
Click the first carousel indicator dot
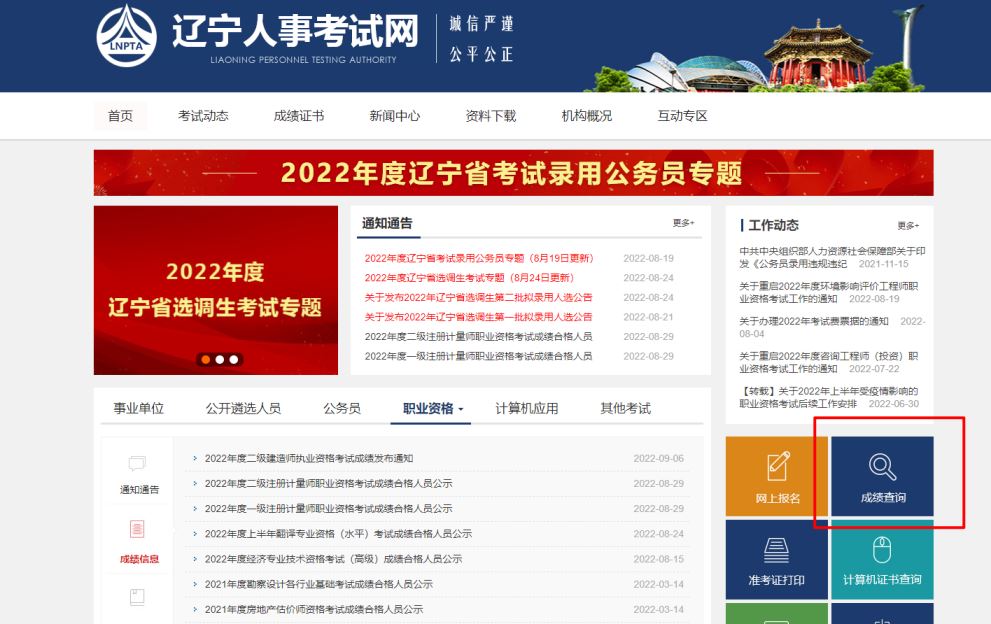(x=205, y=359)
